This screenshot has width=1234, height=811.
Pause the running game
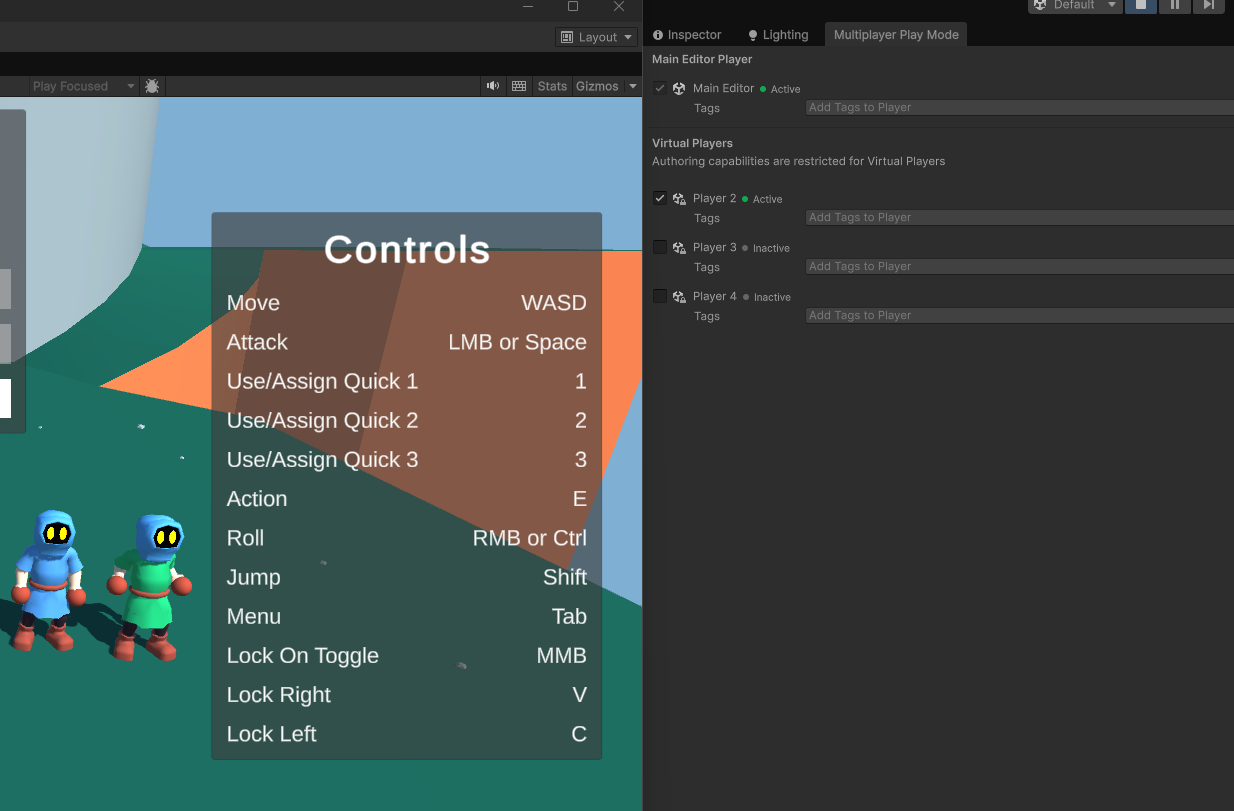coord(1175,5)
